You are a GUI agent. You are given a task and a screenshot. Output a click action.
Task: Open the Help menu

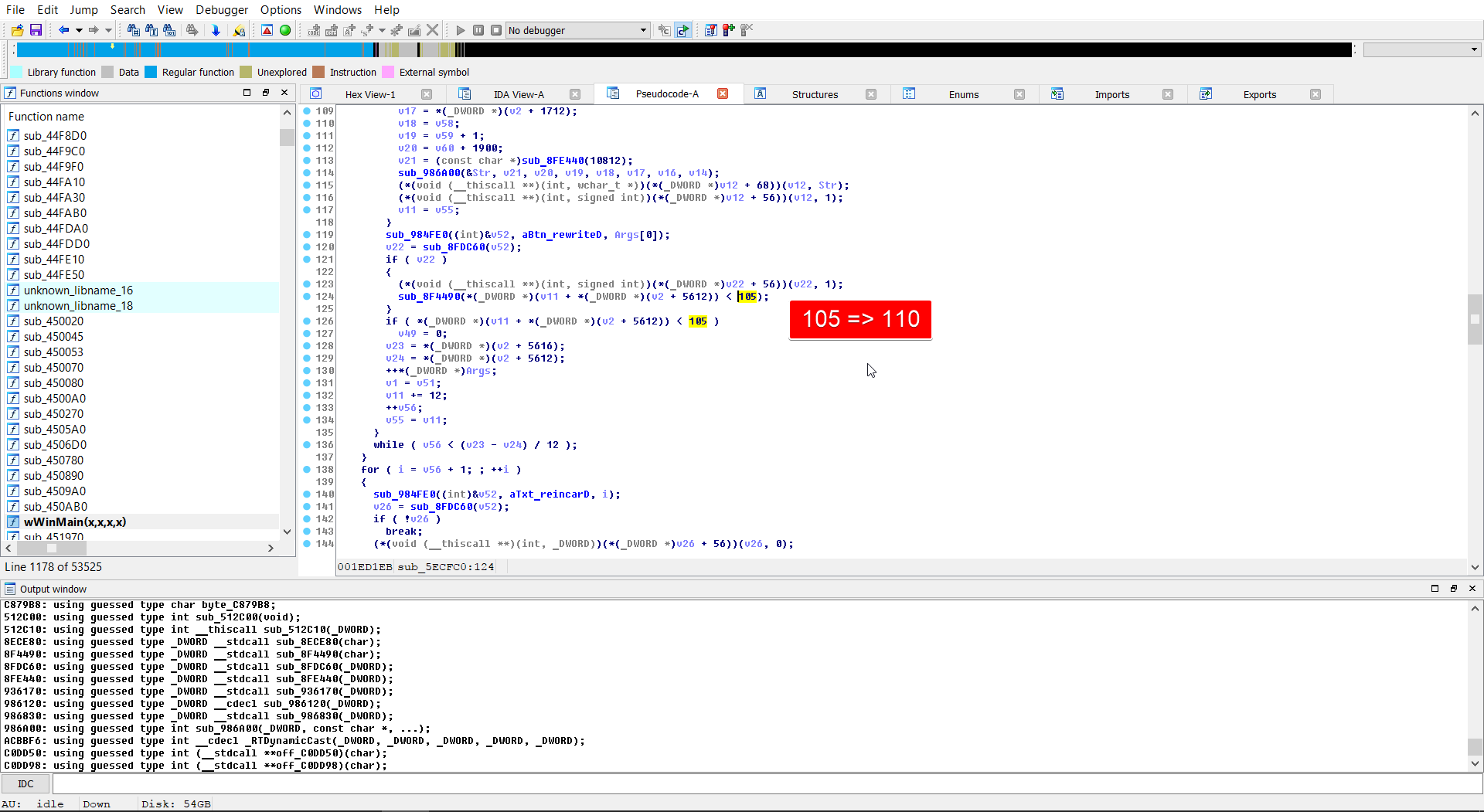point(386,9)
